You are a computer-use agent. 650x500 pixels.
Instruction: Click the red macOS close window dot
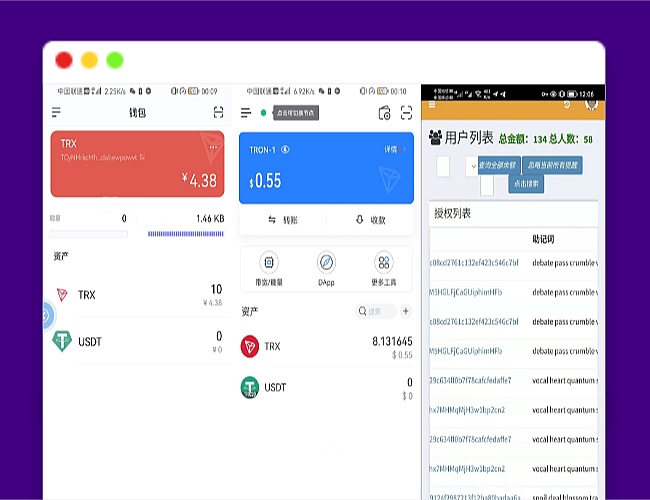(64, 60)
